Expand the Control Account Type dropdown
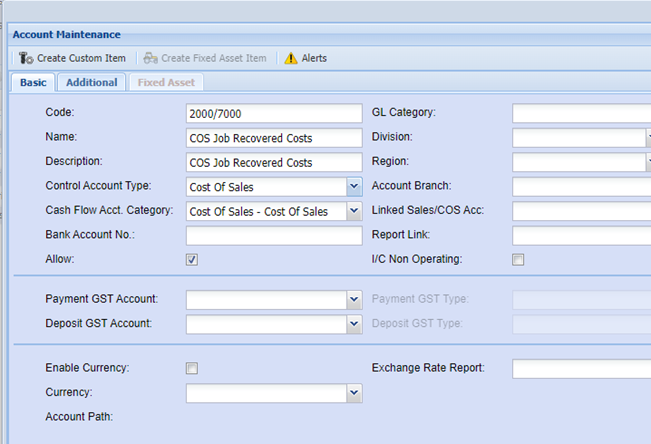 click(354, 186)
